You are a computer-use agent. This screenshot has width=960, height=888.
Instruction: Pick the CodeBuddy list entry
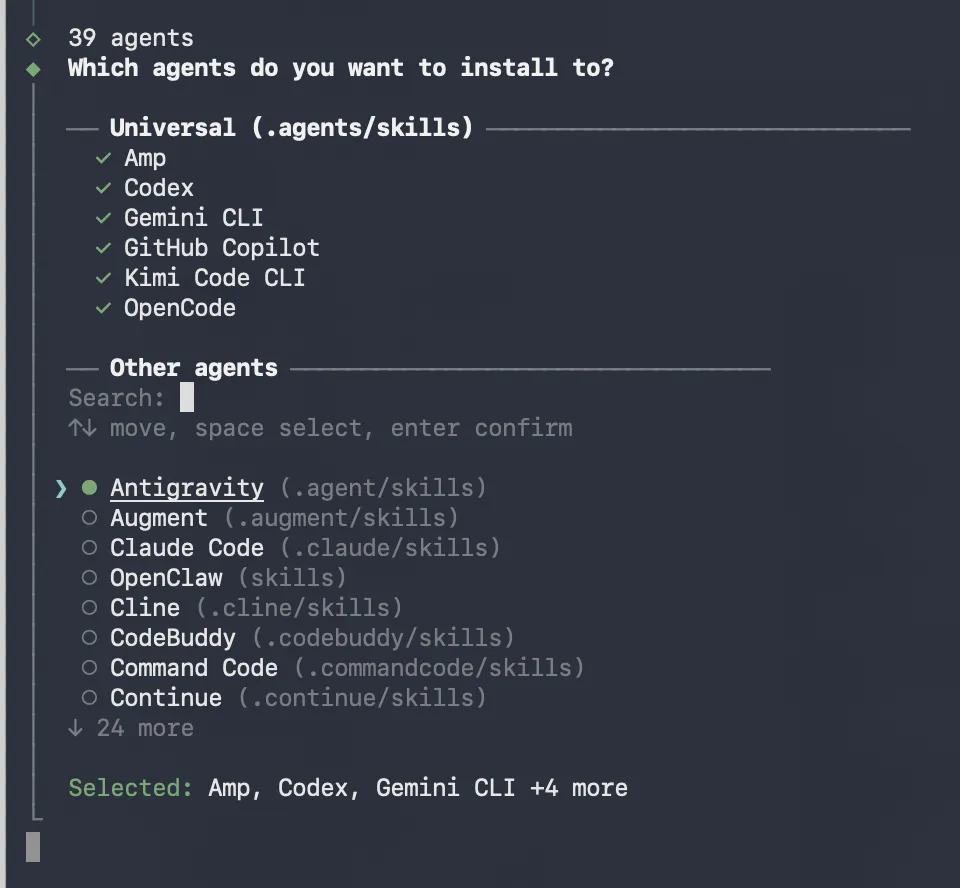pyautogui.click(x=173, y=638)
